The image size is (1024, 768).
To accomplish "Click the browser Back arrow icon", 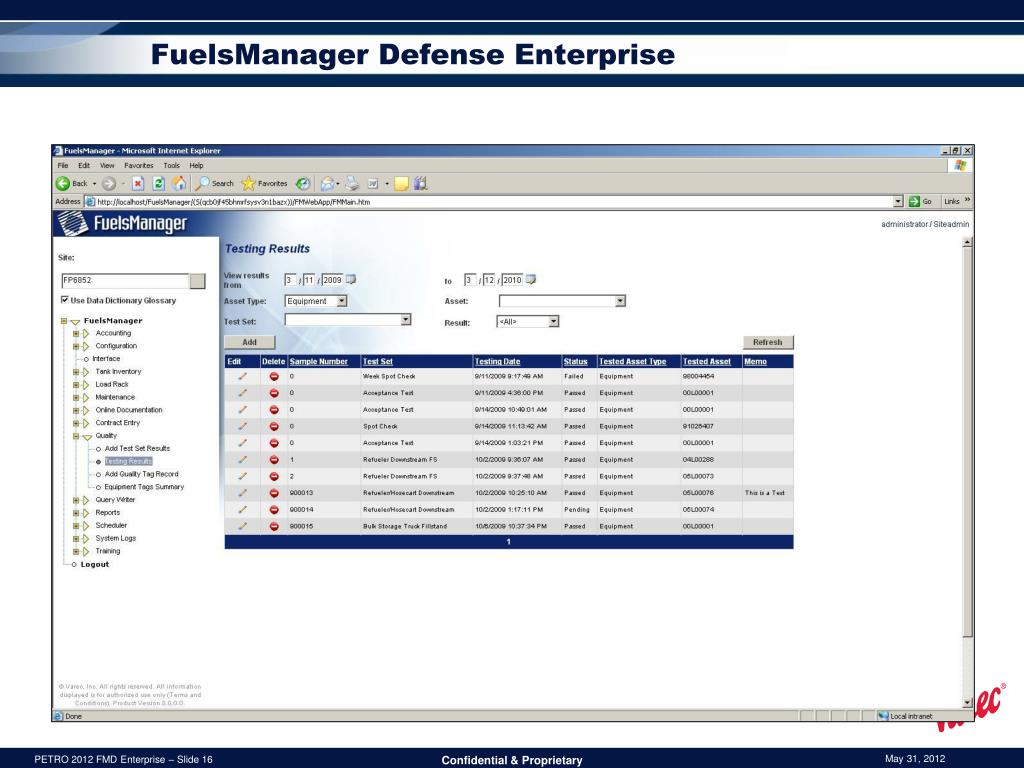I will tap(63, 184).
